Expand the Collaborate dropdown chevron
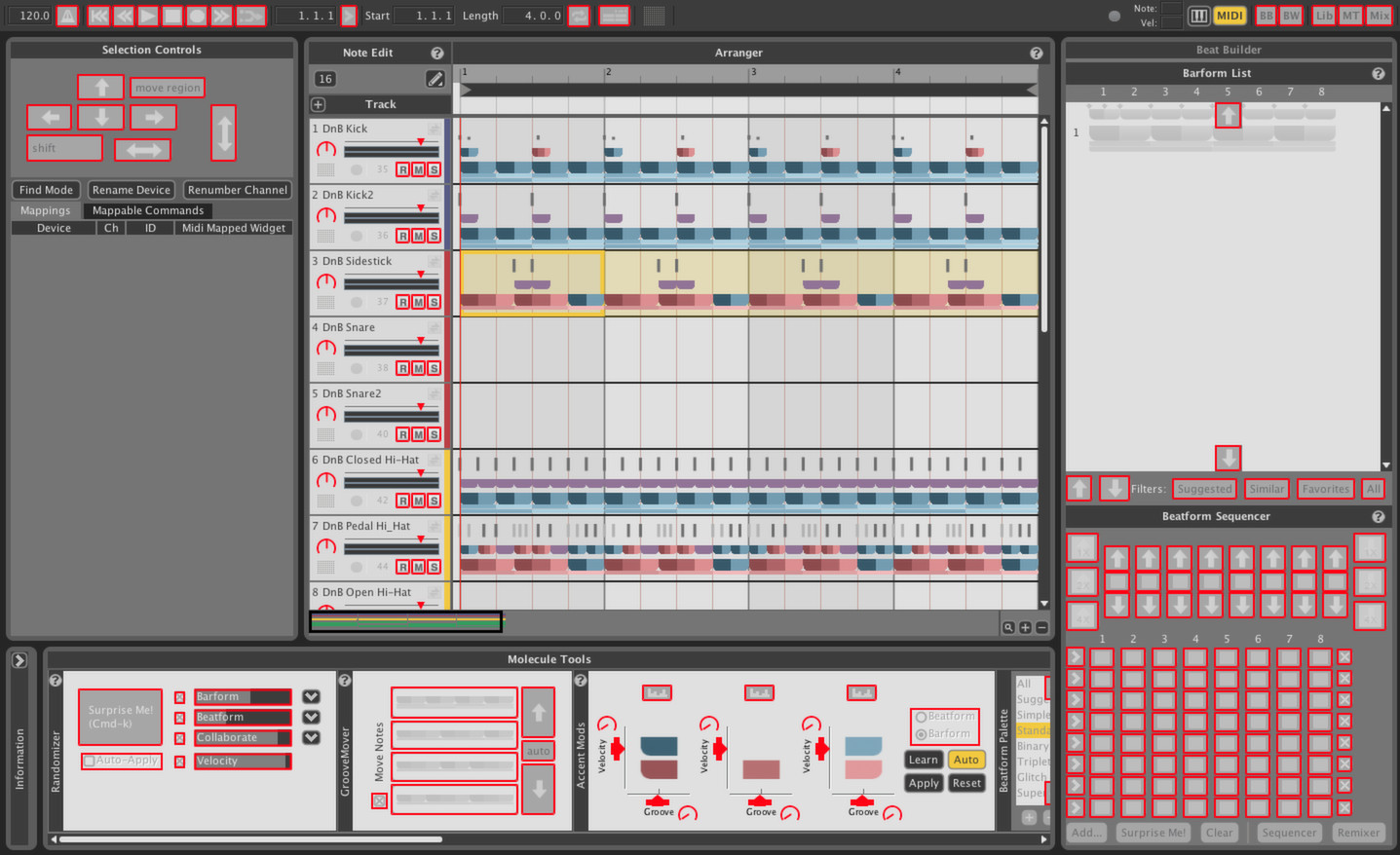Screen dimensions: 1400x855 310,737
